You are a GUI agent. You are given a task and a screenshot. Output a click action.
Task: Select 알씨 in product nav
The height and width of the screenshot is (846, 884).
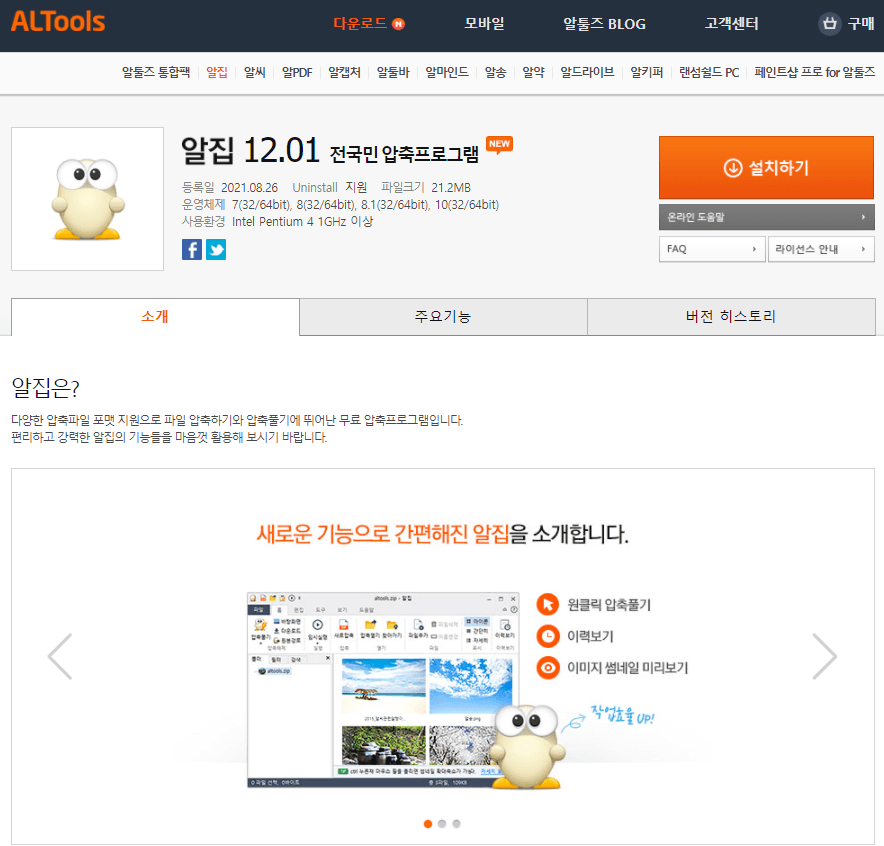tap(255, 72)
